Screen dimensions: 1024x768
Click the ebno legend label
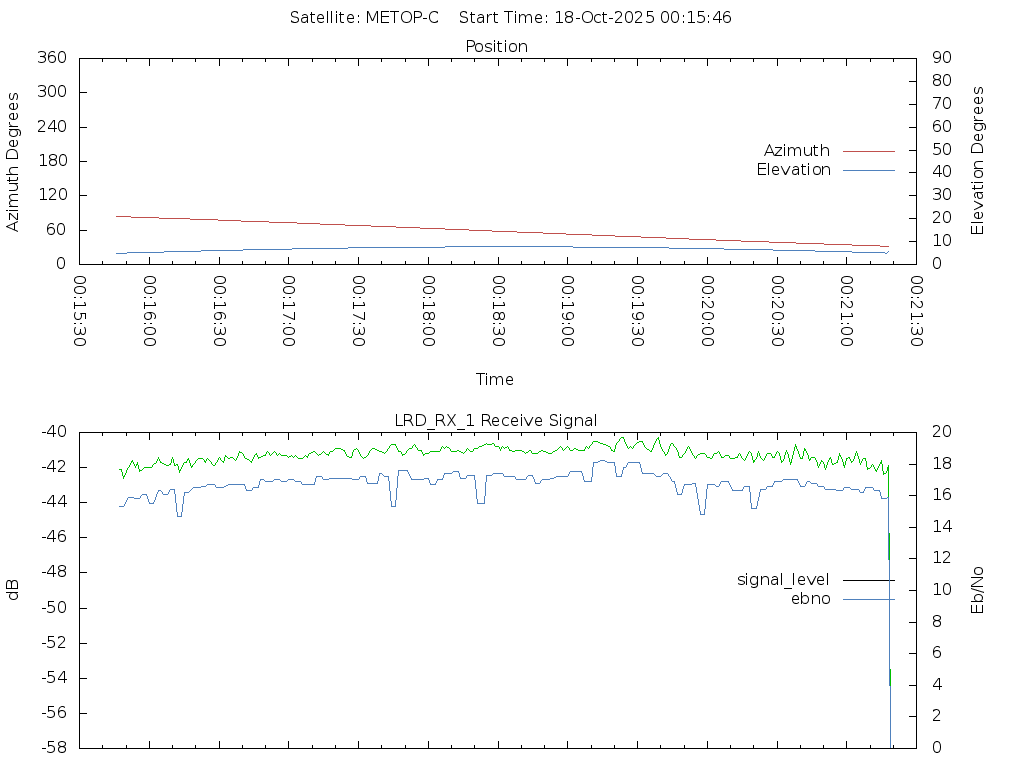pos(810,599)
